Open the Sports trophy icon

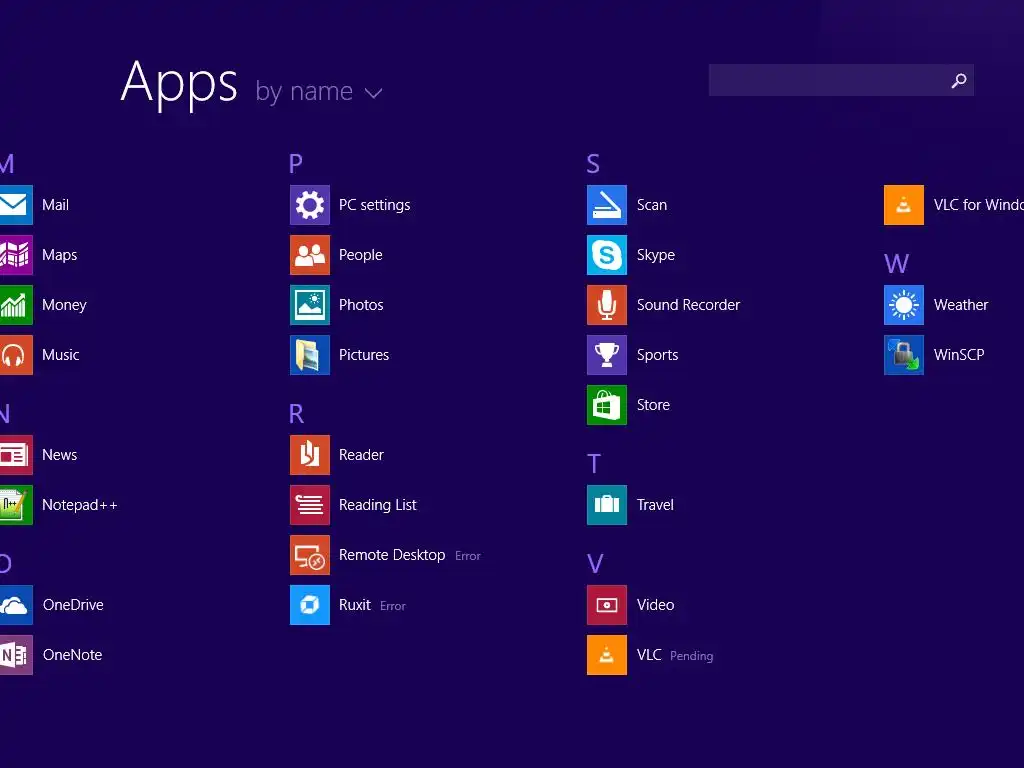coord(607,355)
